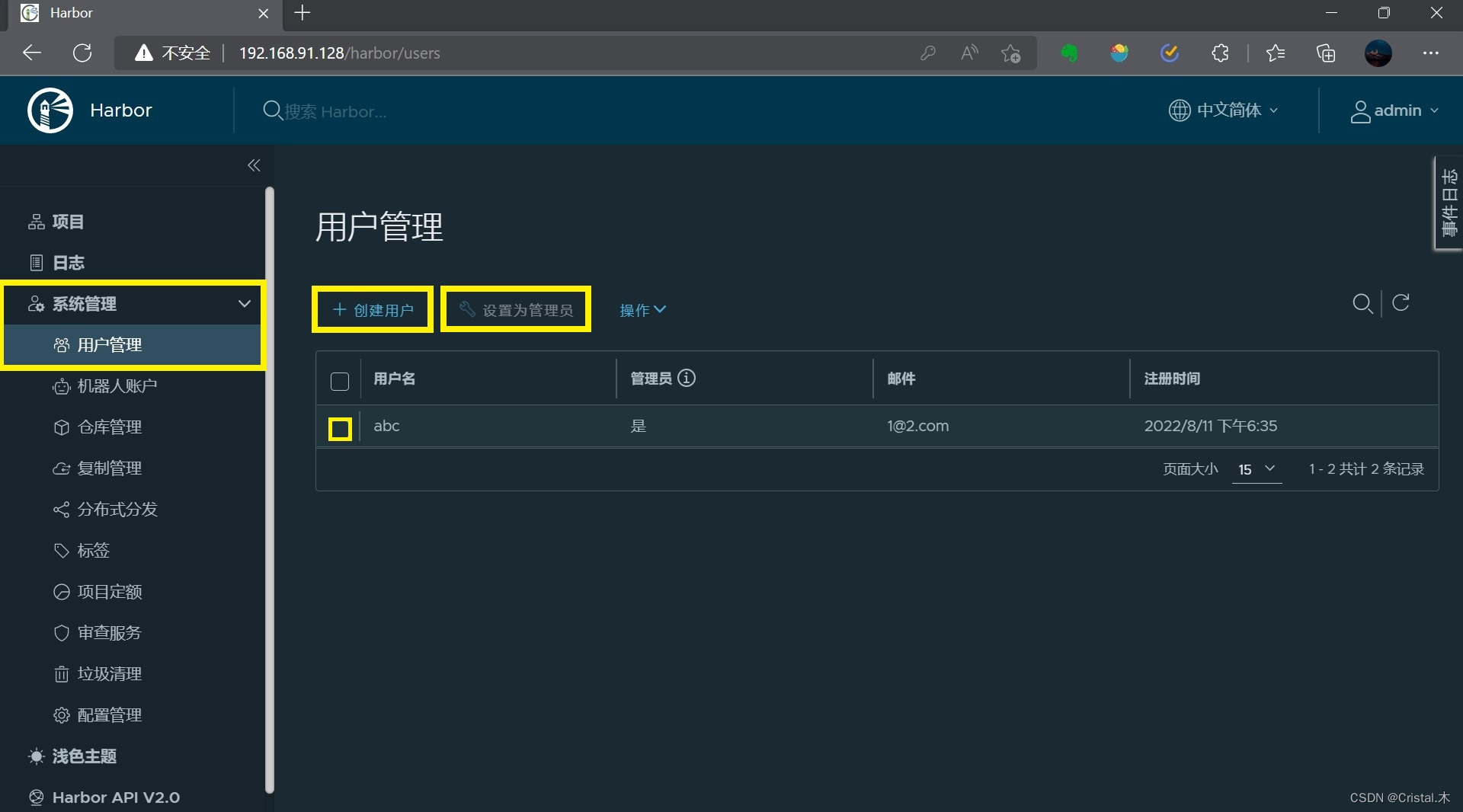Expand the 操作 actions dropdown

tap(642, 310)
